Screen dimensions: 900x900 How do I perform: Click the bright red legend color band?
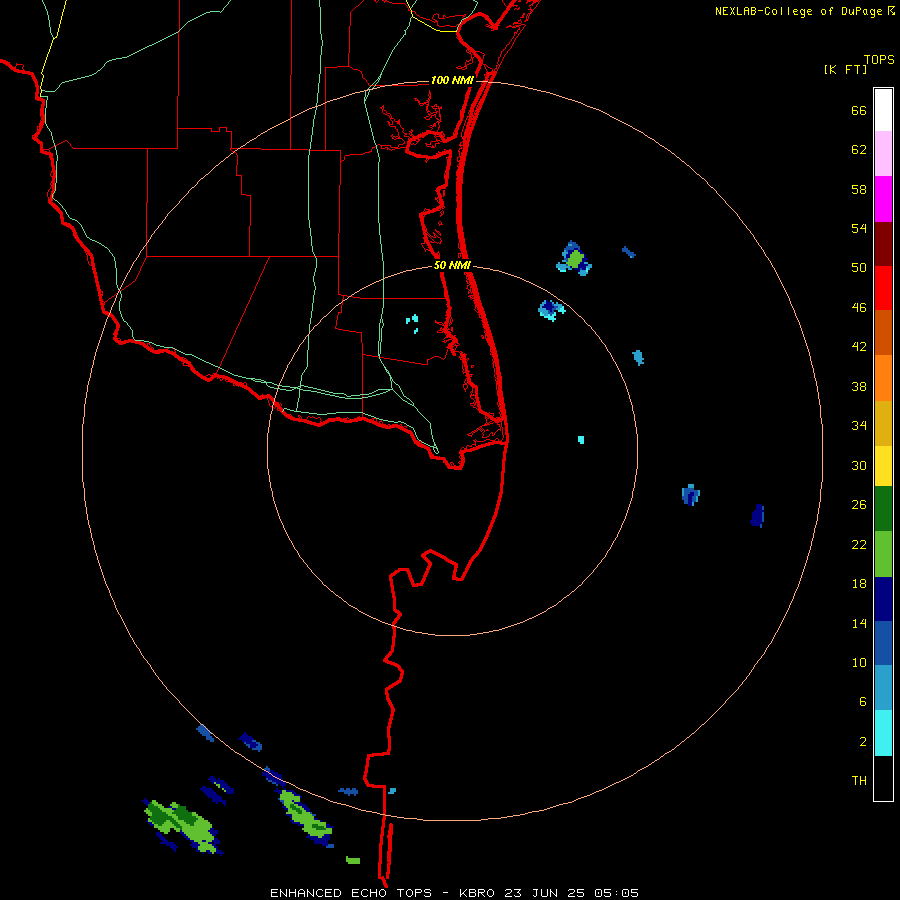tap(883, 288)
